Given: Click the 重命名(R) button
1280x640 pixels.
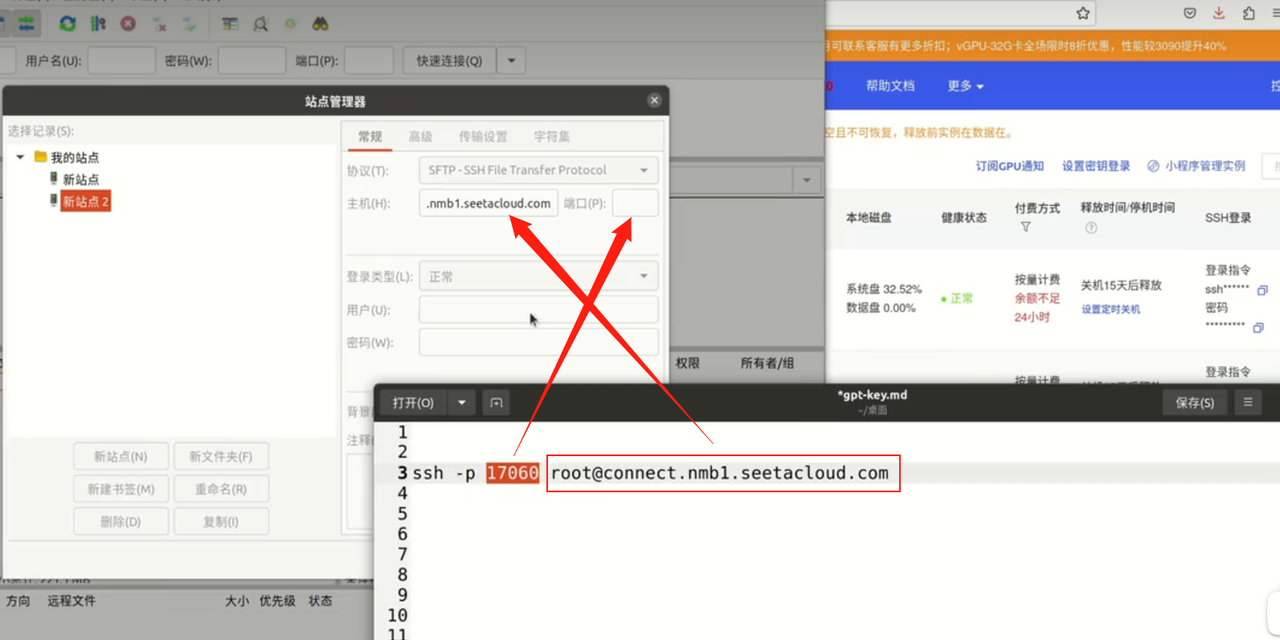Looking at the screenshot, I should 221,489.
